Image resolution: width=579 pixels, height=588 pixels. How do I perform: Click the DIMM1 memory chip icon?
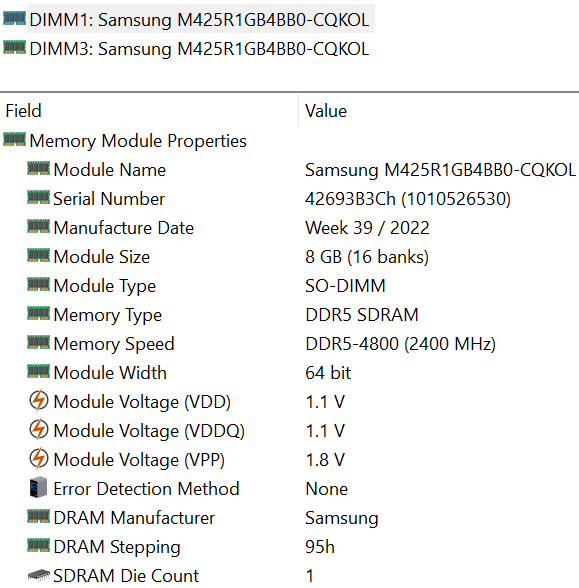click(14, 18)
